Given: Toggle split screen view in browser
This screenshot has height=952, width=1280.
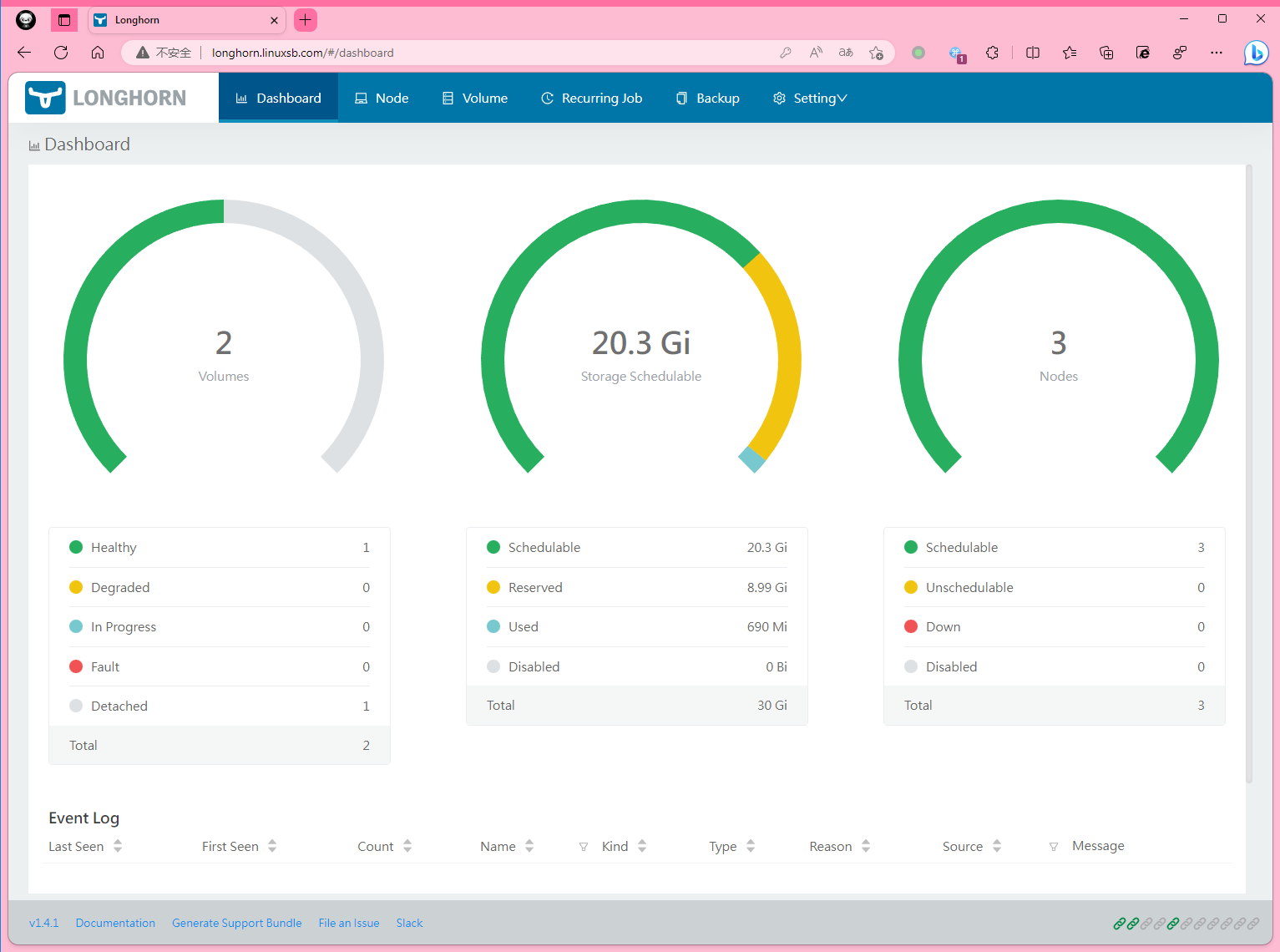Looking at the screenshot, I should click(1033, 53).
